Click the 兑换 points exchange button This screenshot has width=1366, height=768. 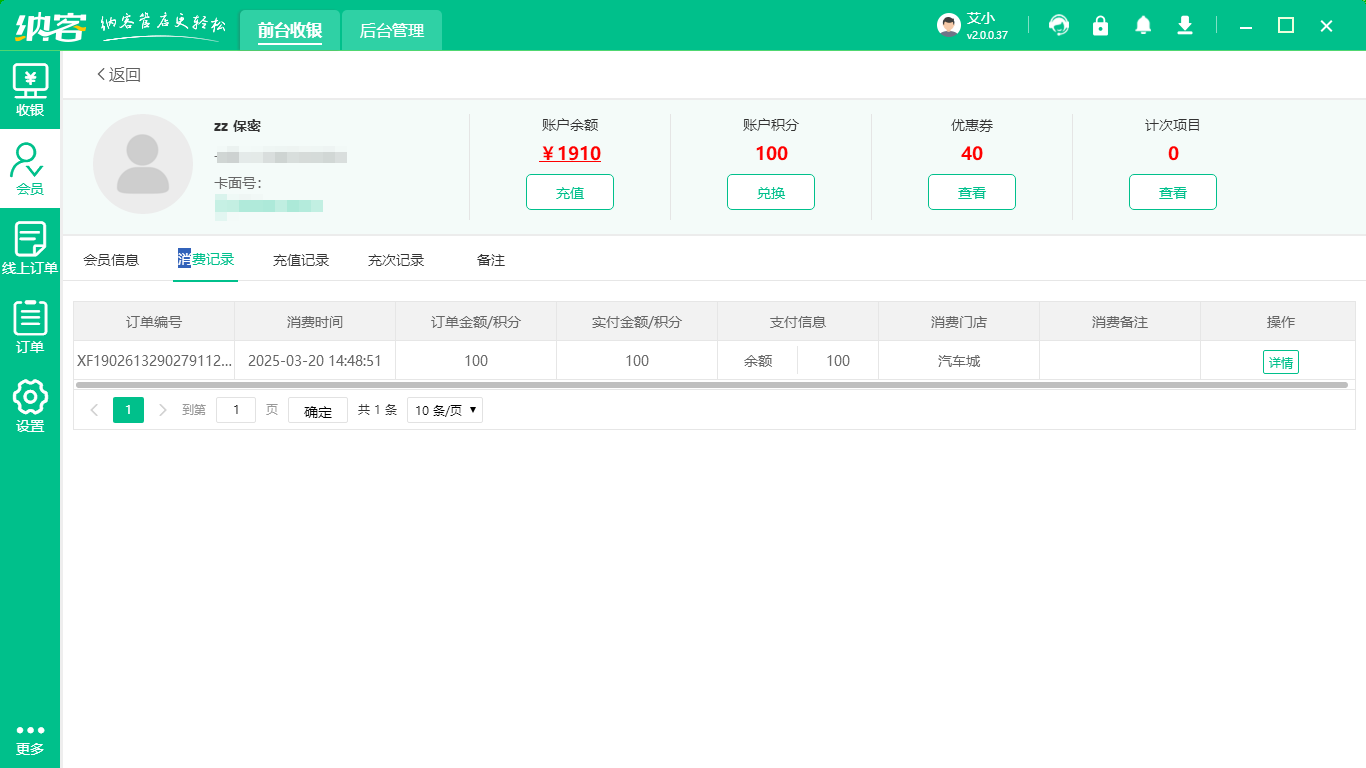771,193
